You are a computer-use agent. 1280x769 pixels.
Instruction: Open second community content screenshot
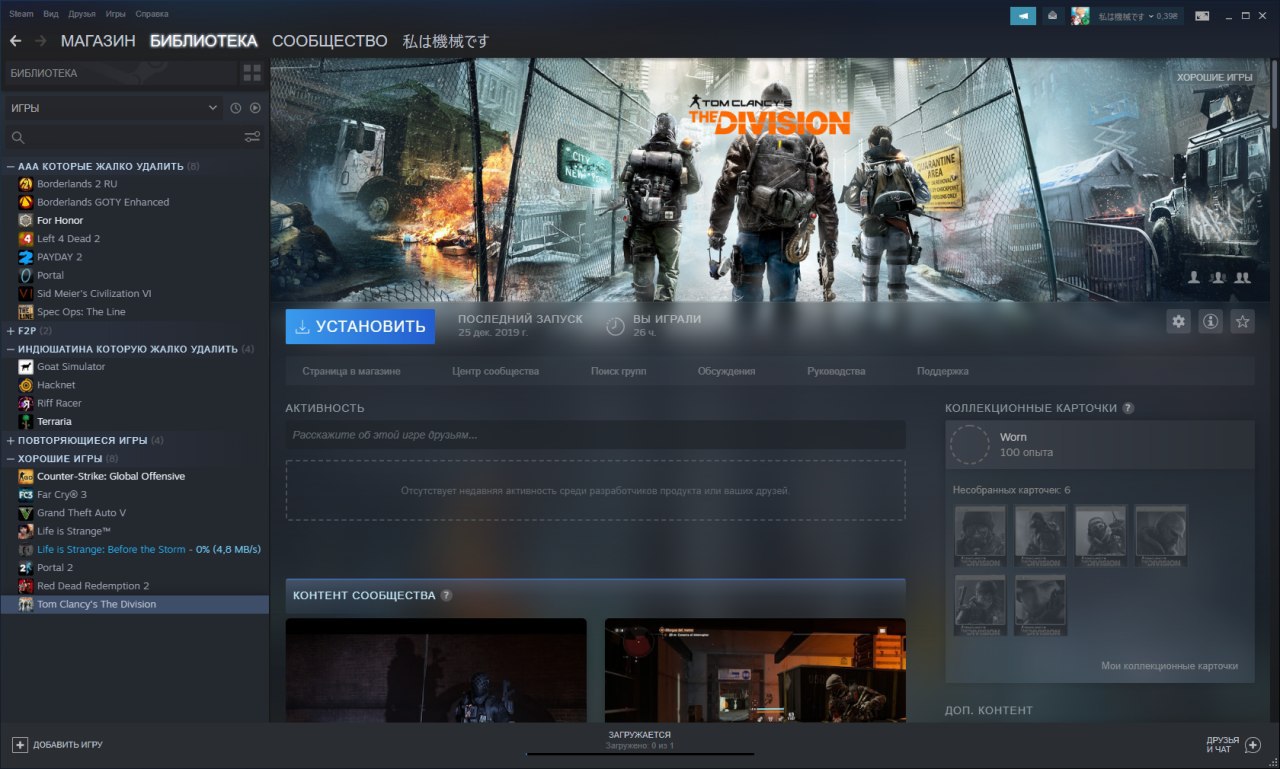tap(755, 670)
